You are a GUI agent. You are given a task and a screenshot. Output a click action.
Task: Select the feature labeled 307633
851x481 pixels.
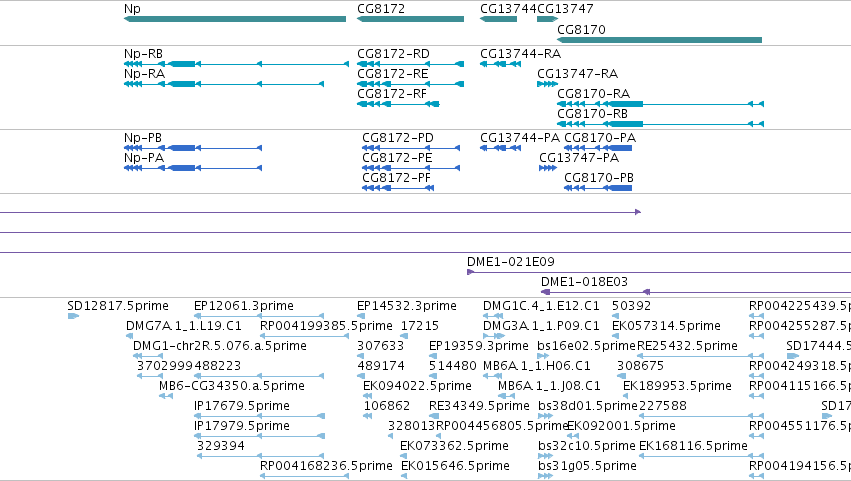(x=380, y=346)
